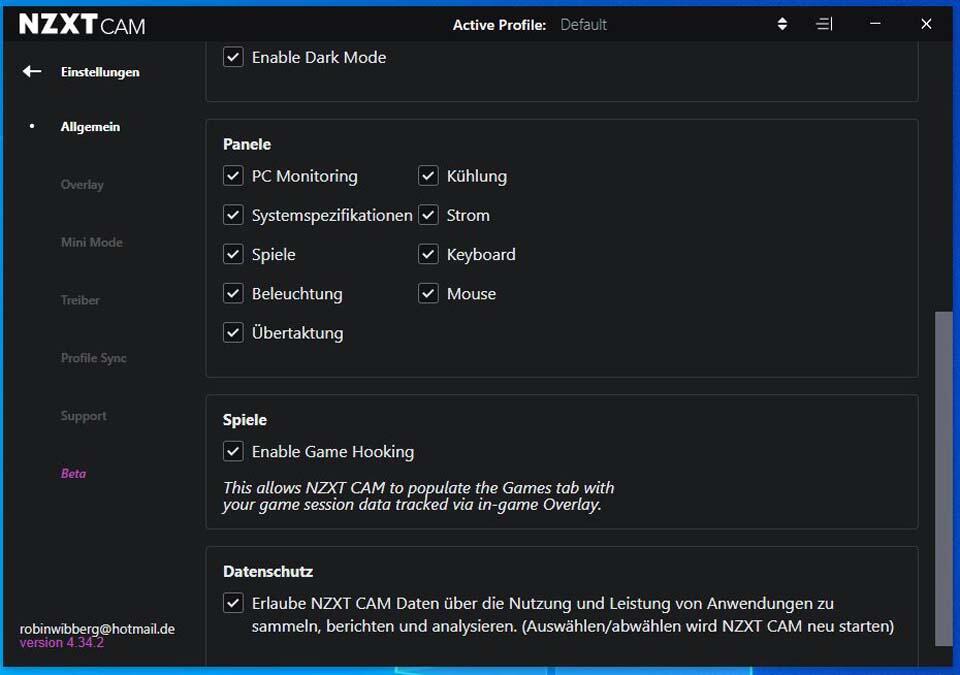Image resolution: width=960 pixels, height=675 pixels.
Task: Click the Spiele section heading
Action: [245, 420]
